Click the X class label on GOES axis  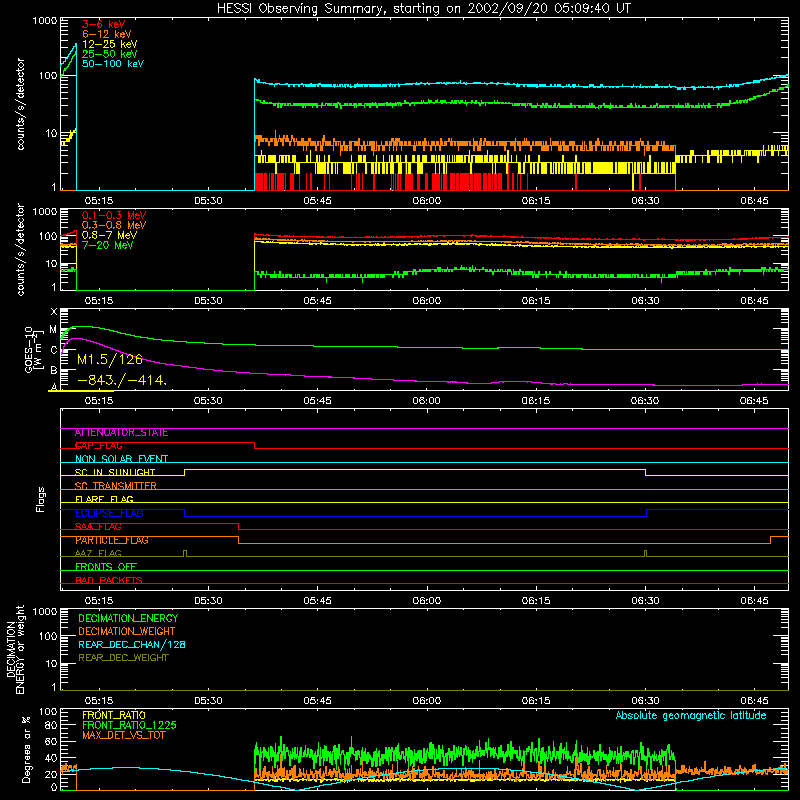tap(54, 312)
